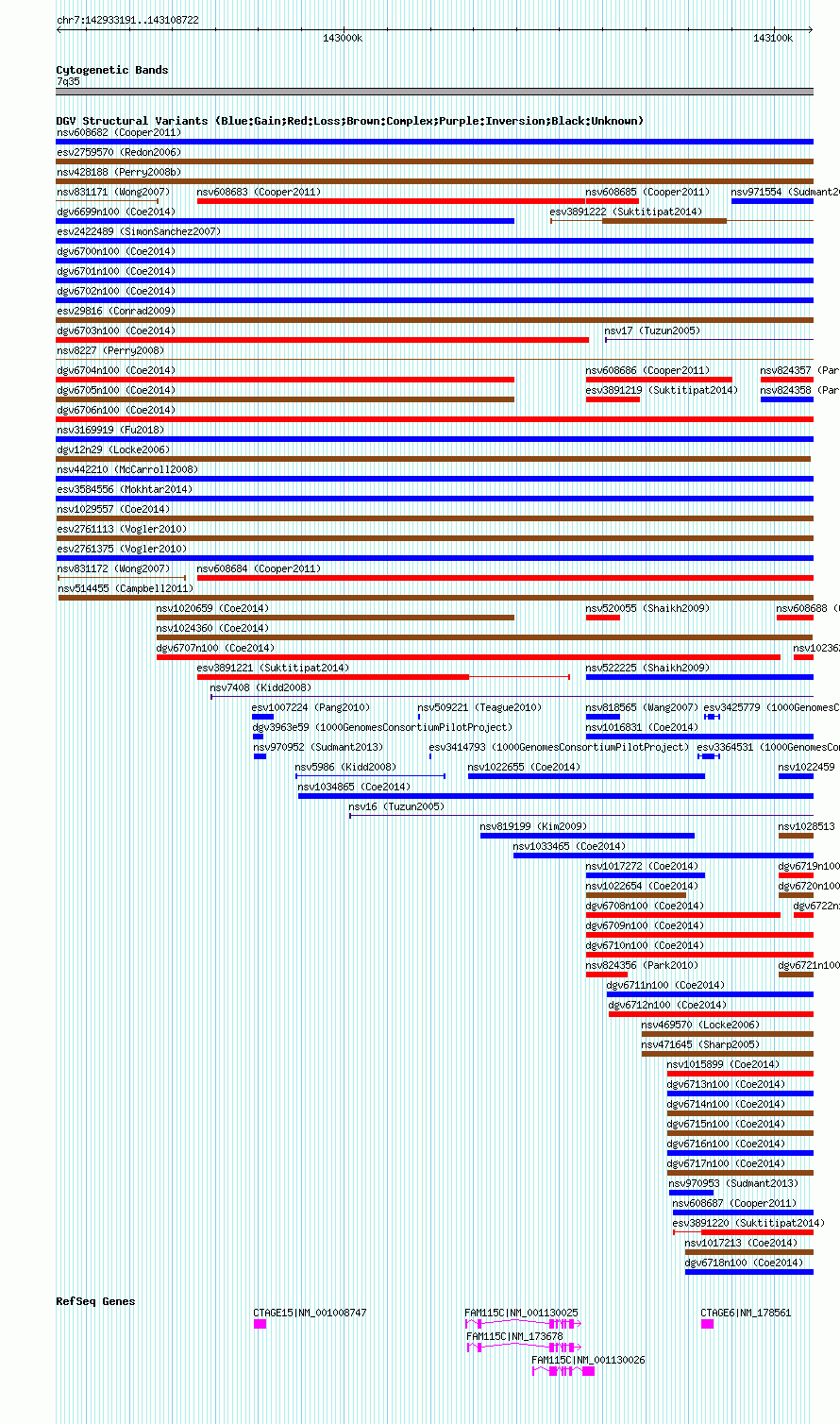Select the nsv1020659 (Coe2014) label
Image resolution: width=840 pixels, height=1424 pixels.
(x=212, y=608)
